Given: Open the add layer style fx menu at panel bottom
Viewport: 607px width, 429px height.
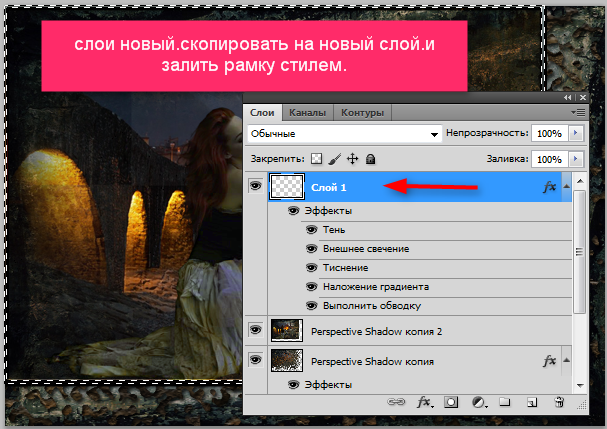Looking at the screenshot, I should coord(425,402).
